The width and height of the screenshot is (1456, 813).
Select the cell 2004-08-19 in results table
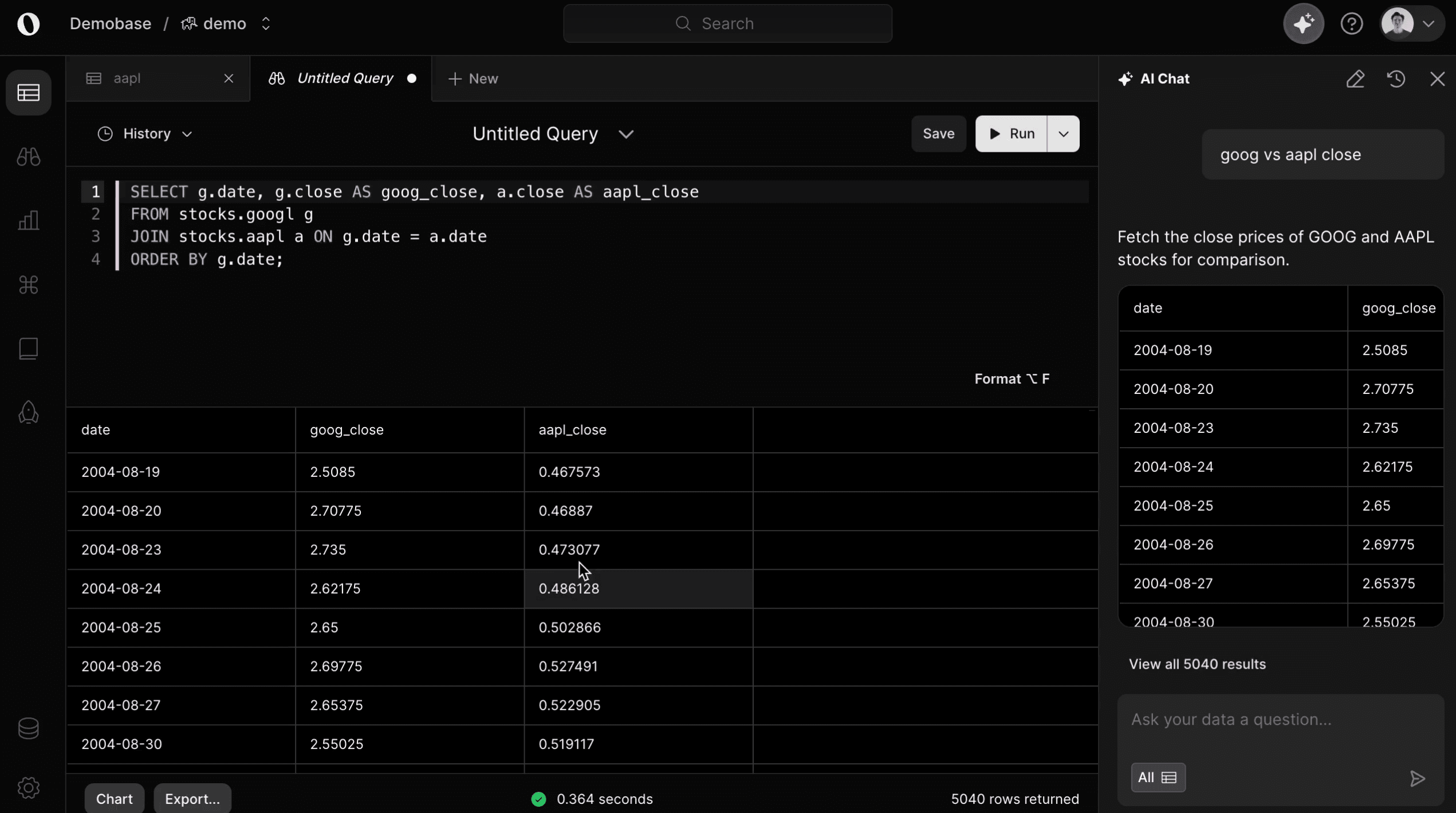181,472
